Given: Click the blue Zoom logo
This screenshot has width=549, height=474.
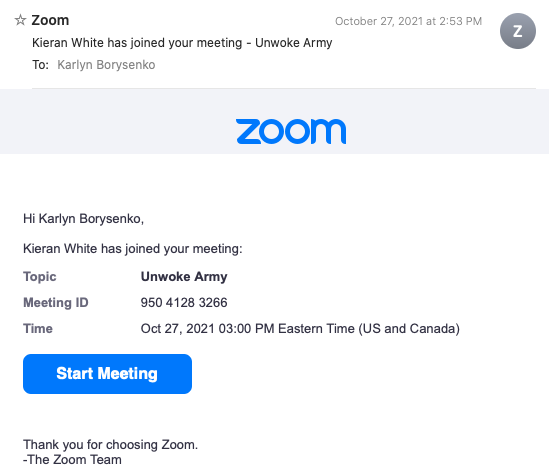Looking at the screenshot, I should (x=291, y=131).
